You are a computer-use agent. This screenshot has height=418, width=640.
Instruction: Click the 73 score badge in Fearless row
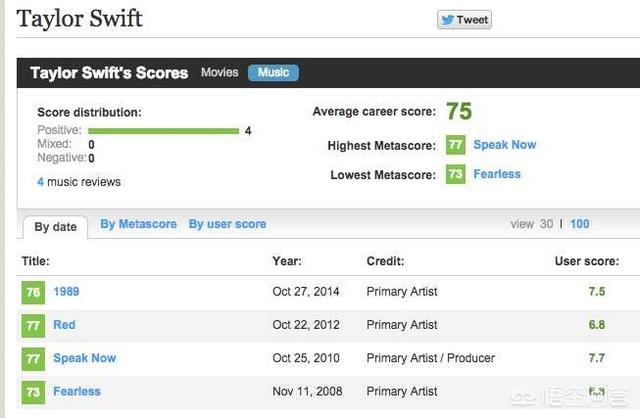pos(33,392)
